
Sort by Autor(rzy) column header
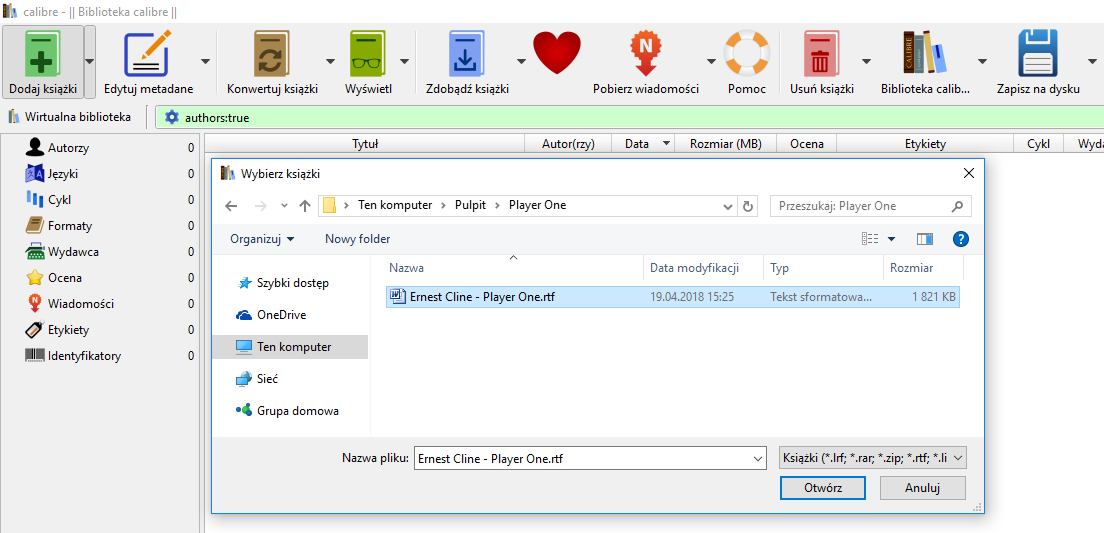(x=568, y=144)
